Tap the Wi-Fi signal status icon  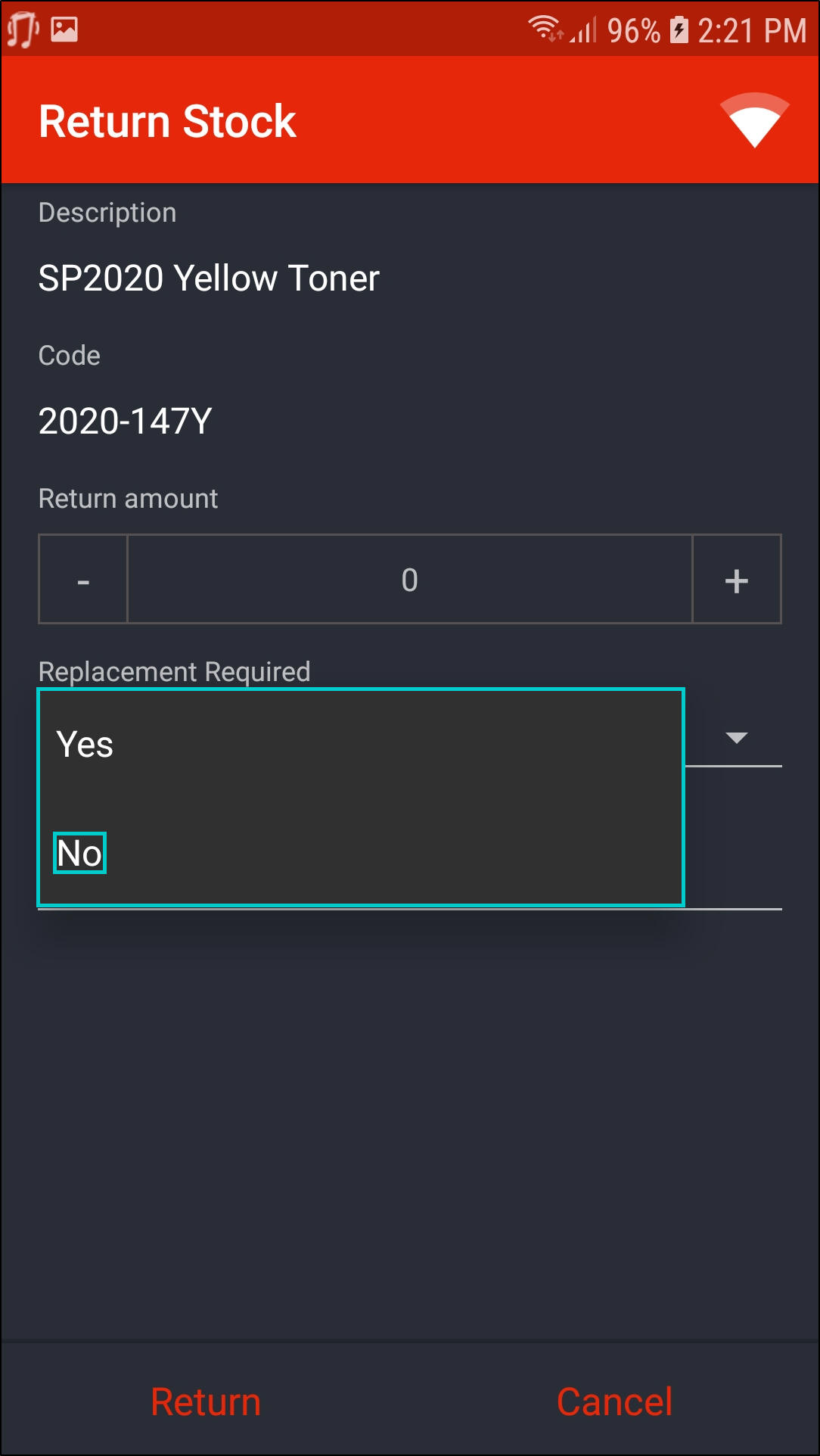pyautogui.click(x=545, y=29)
